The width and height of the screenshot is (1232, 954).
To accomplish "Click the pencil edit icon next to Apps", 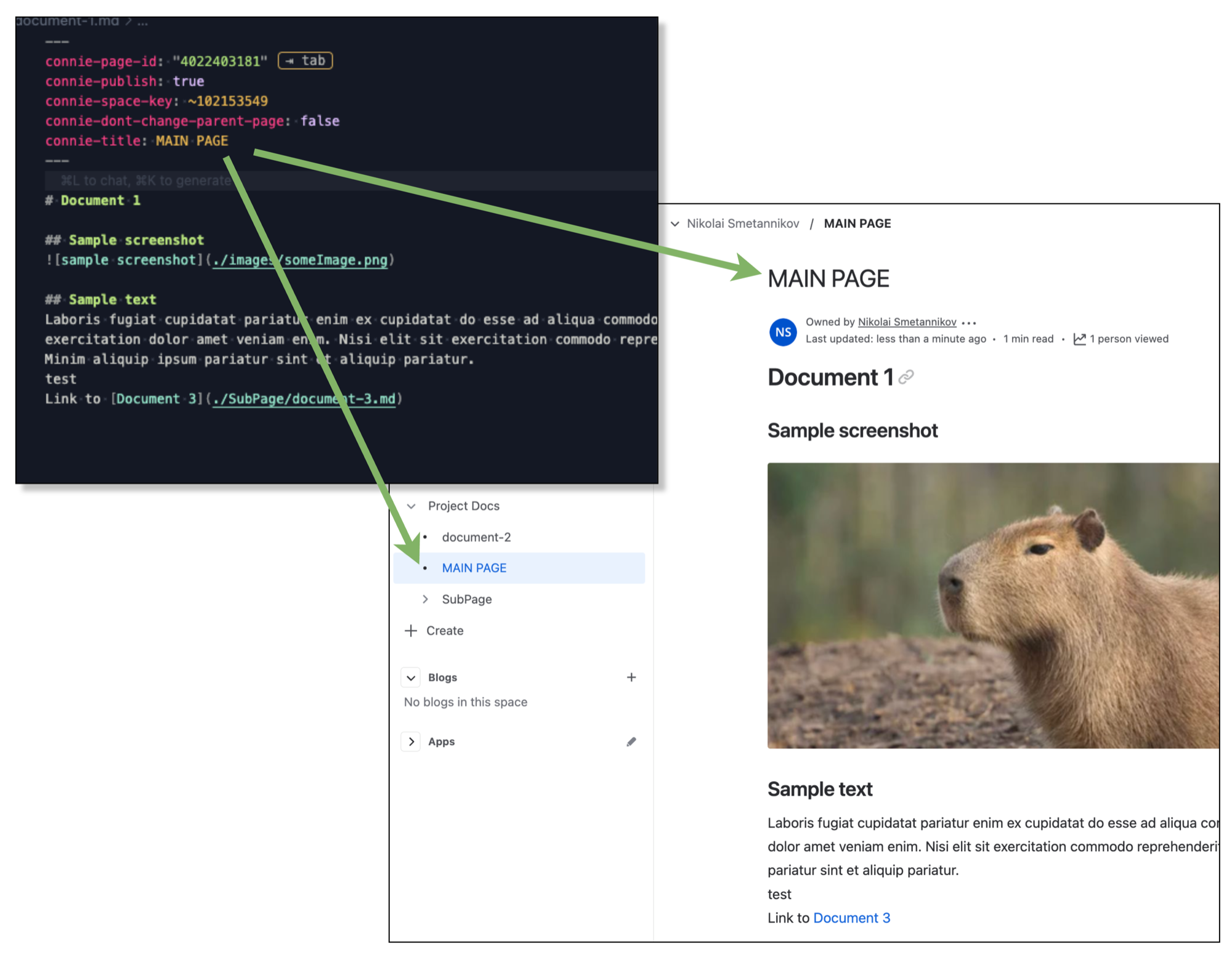I will [x=631, y=742].
